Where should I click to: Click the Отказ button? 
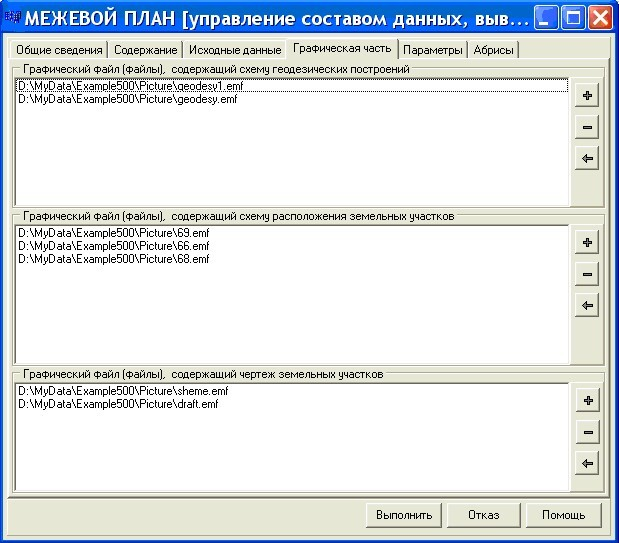click(483, 516)
